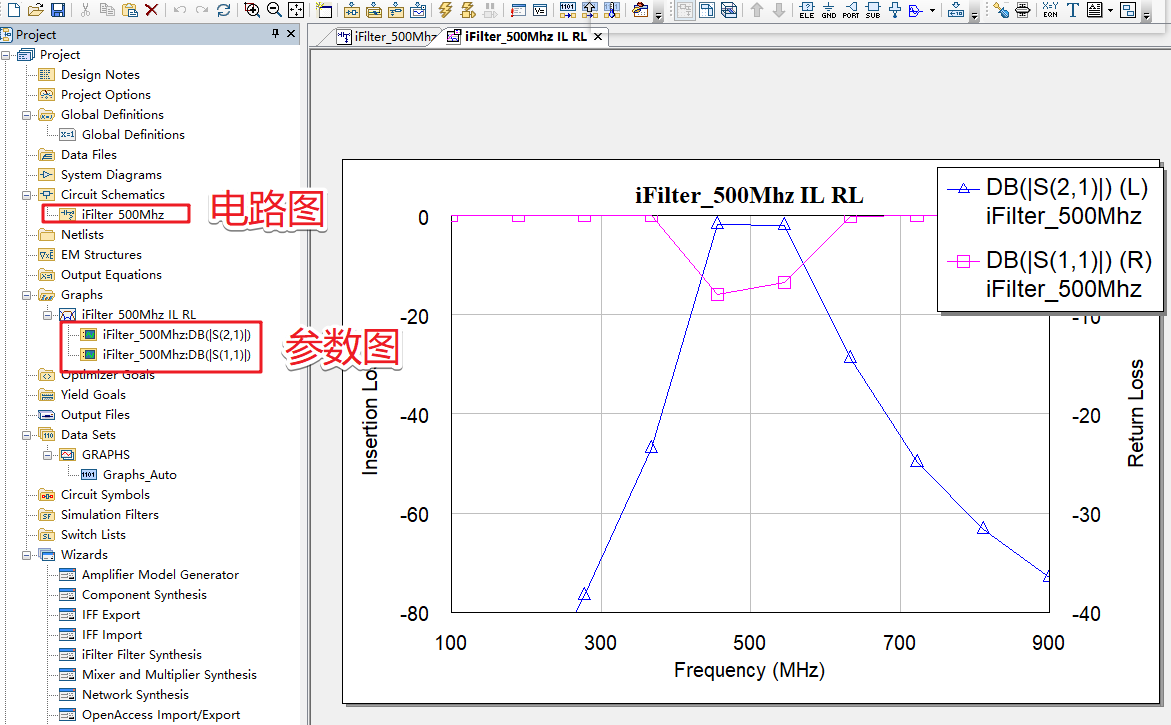Close the iFilter_500Mhz IL RL tab
This screenshot has width=1171, height=725.
[x=598, y=37]
